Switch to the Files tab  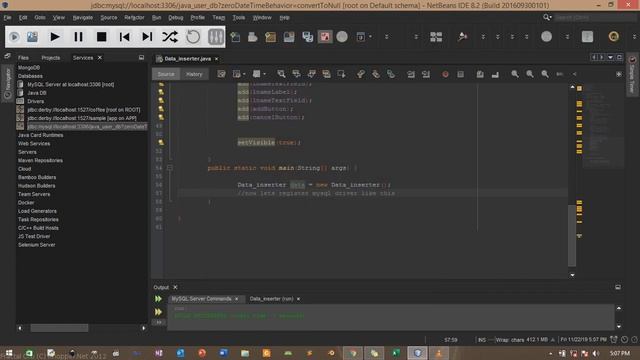click(x=23, y=58)
